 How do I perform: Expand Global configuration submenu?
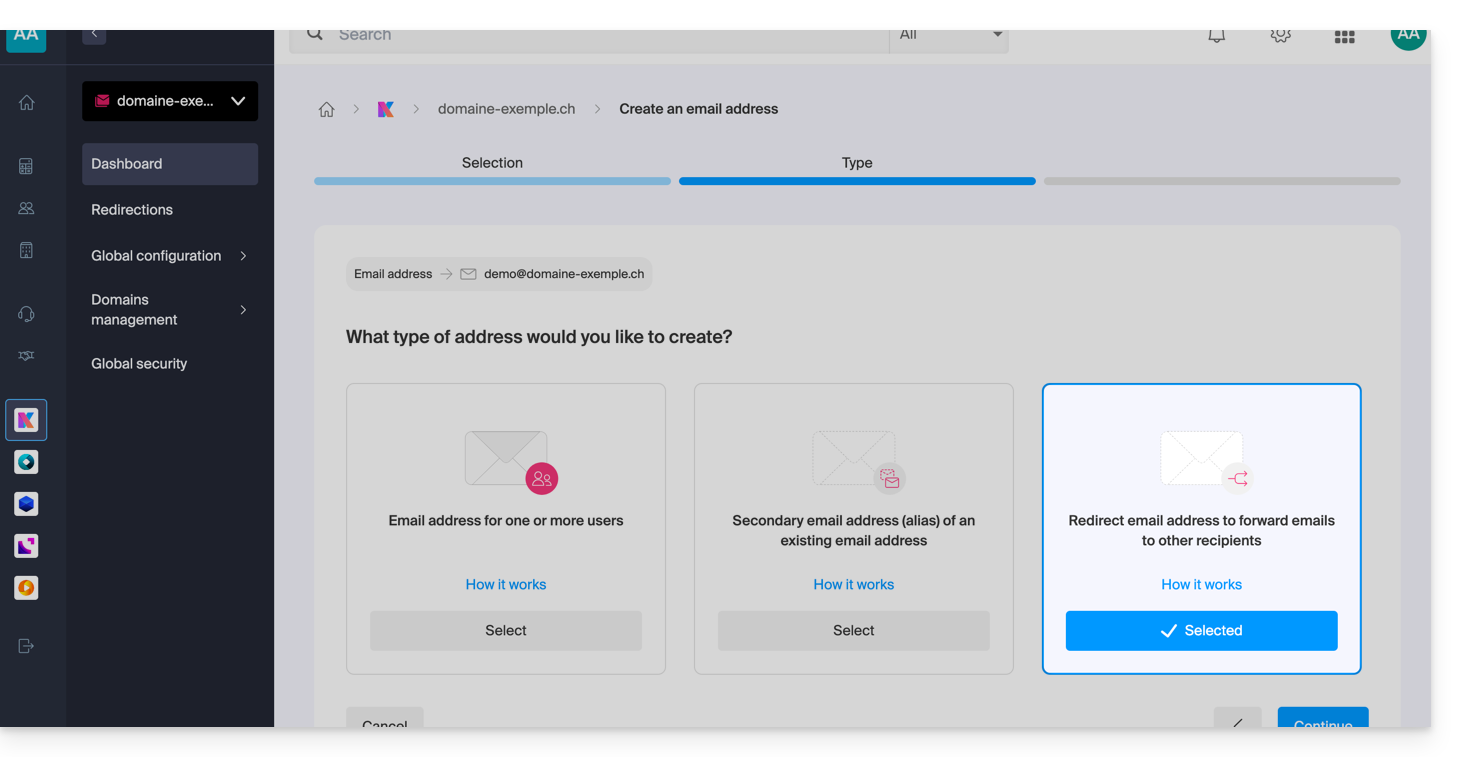169,256
